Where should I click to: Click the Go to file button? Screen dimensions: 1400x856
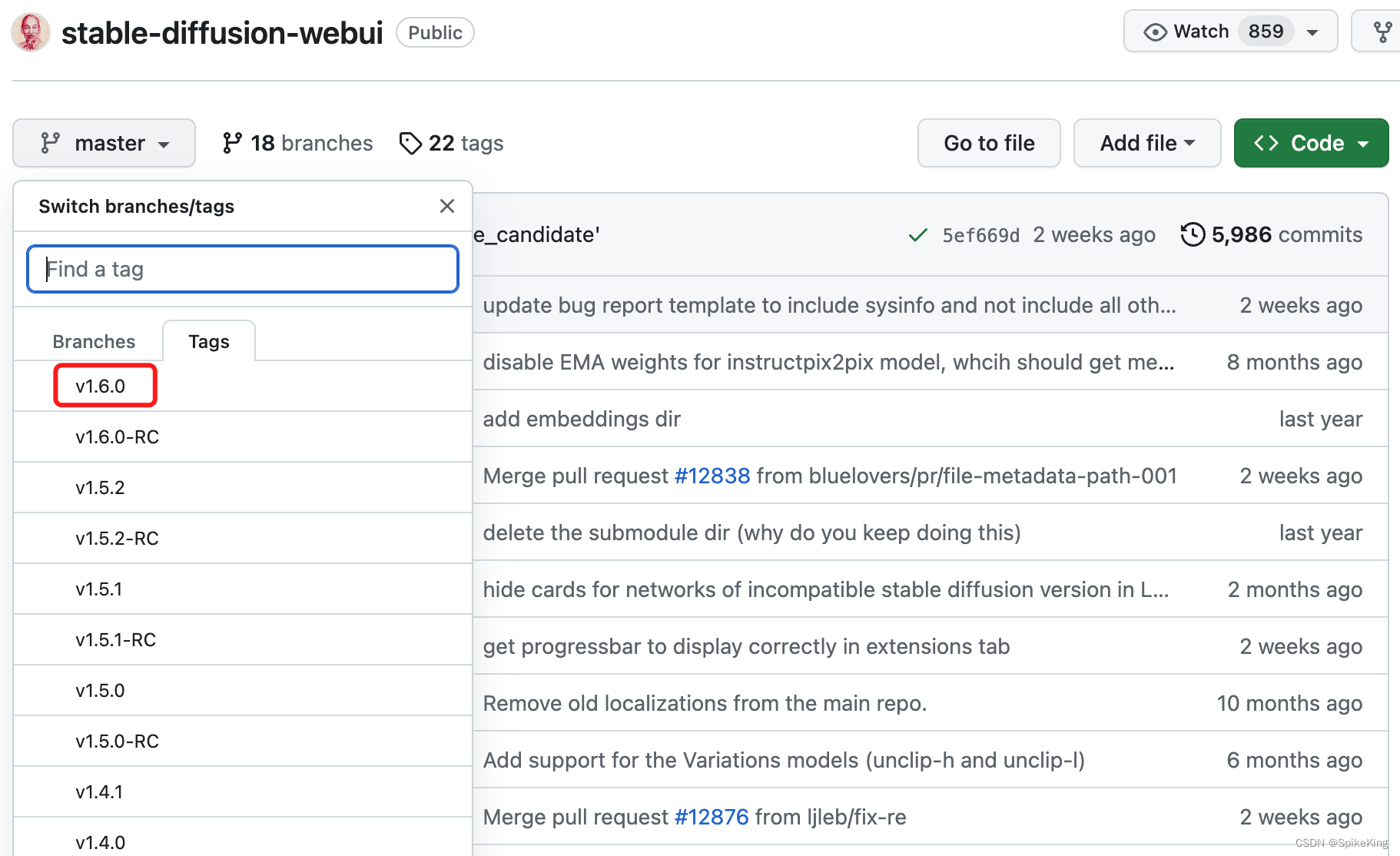pyautogui.click(x=989, y=143)
